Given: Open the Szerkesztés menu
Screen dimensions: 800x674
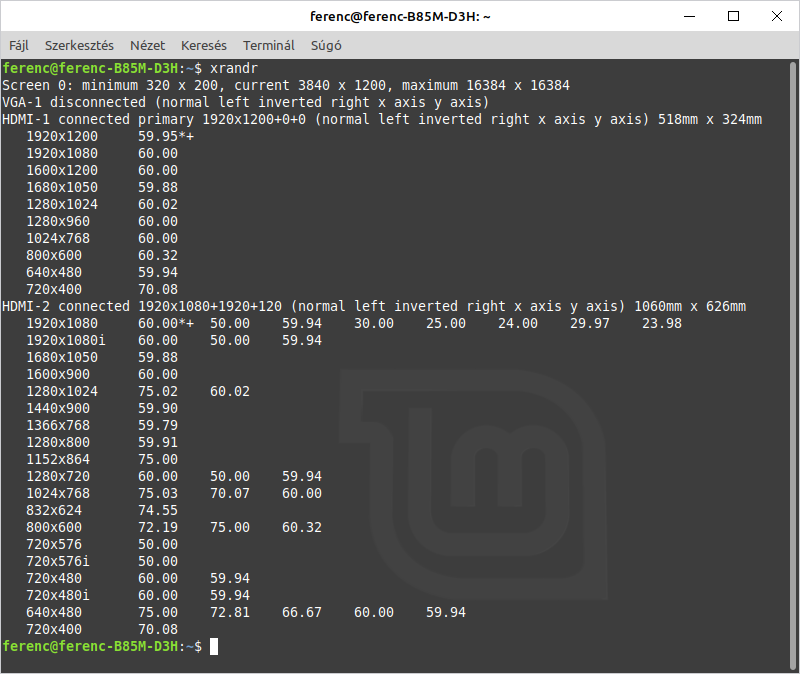Looking at the screenshot, I should coord(79,45).
